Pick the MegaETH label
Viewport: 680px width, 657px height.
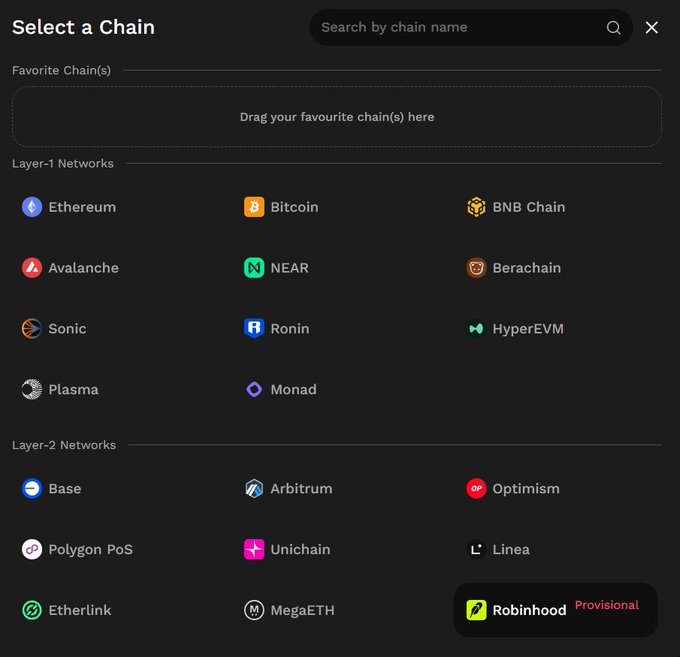[303, 610]
